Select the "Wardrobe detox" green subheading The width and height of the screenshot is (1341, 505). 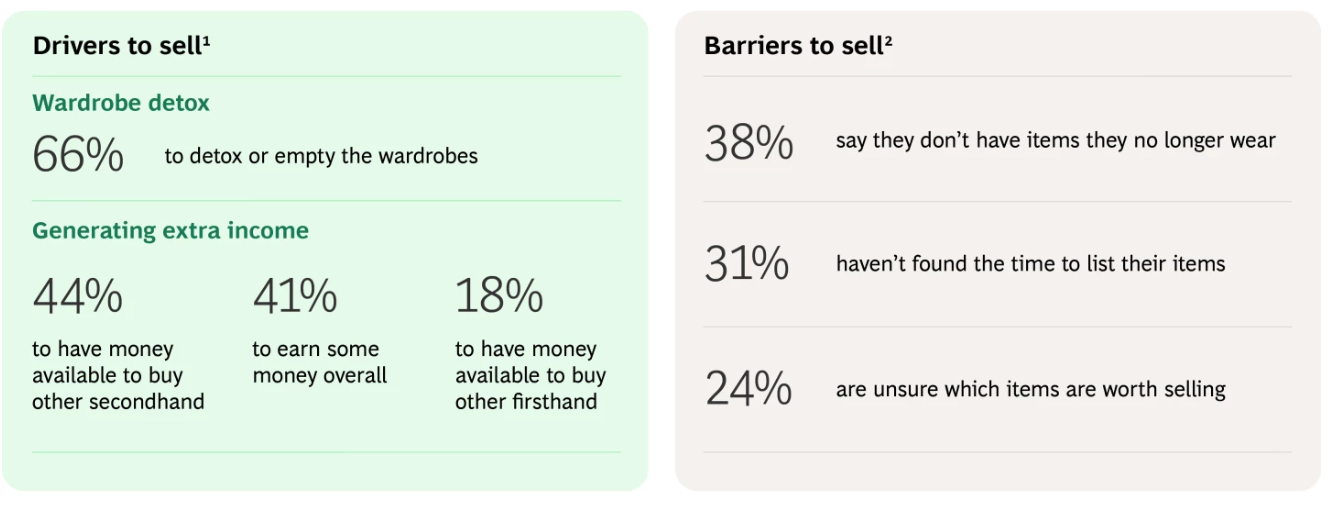coord(121,103)
